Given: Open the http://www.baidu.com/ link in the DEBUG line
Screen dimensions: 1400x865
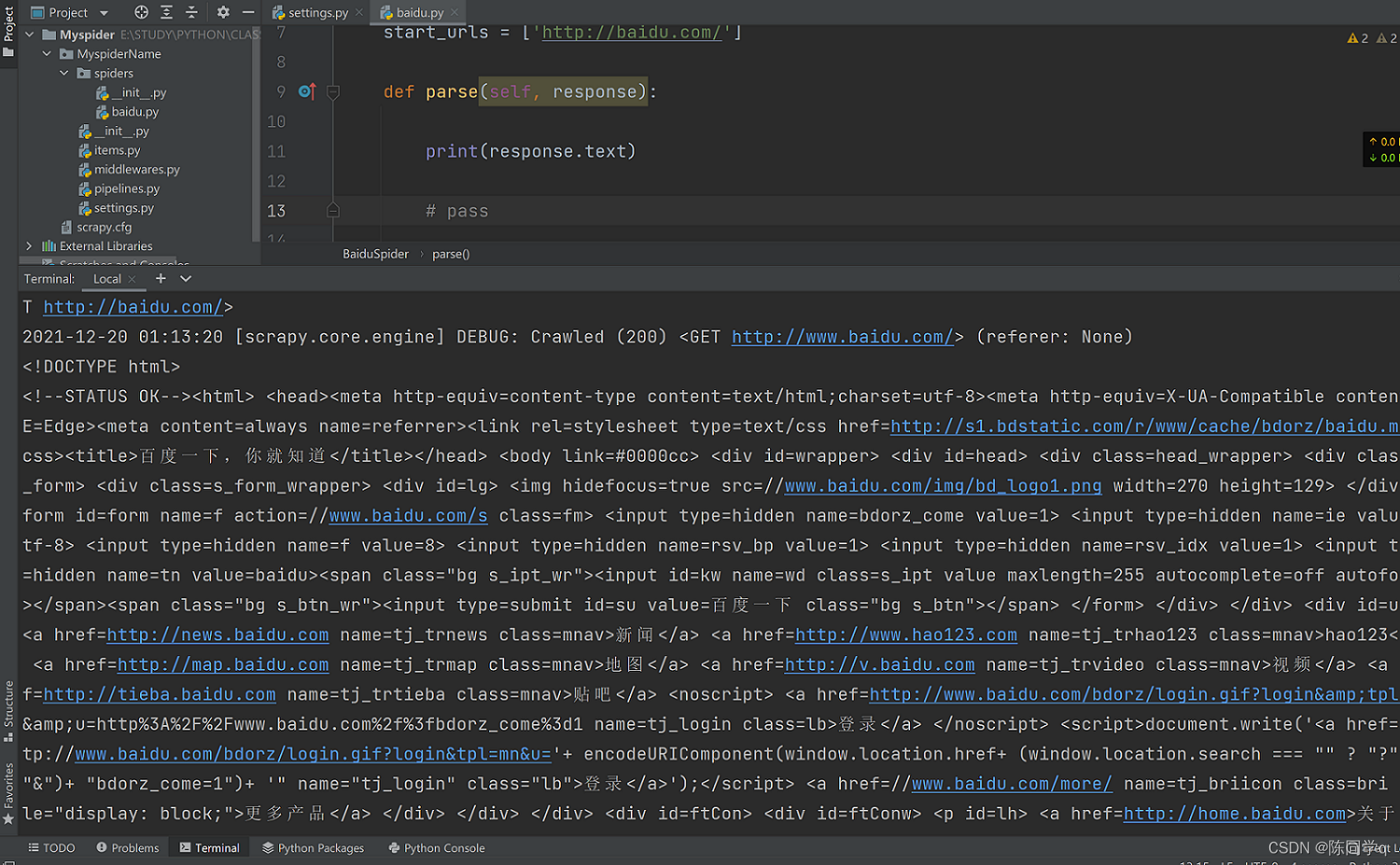Looking at the screenshot, I should 842,337.
